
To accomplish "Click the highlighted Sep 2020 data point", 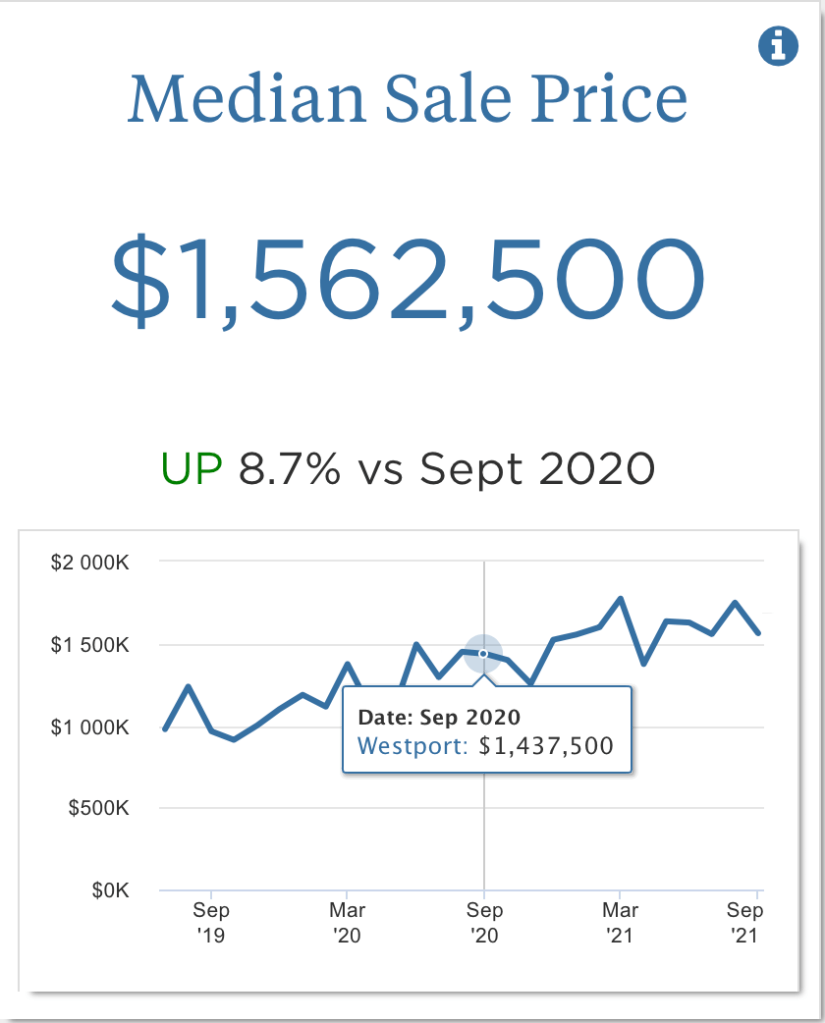I will pyautogui.click(x=484, y=653).
